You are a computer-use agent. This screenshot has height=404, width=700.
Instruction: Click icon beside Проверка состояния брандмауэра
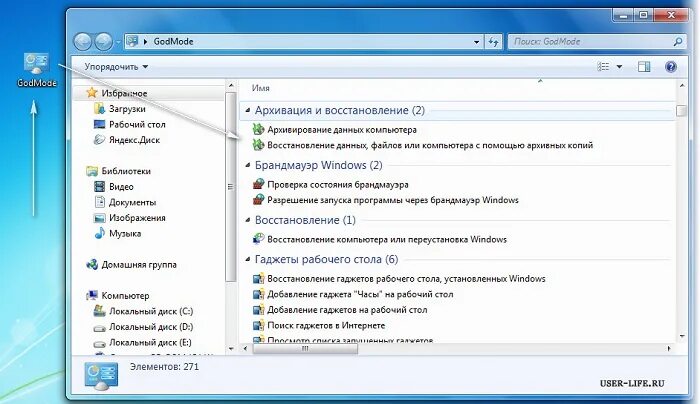click(258, 184)
